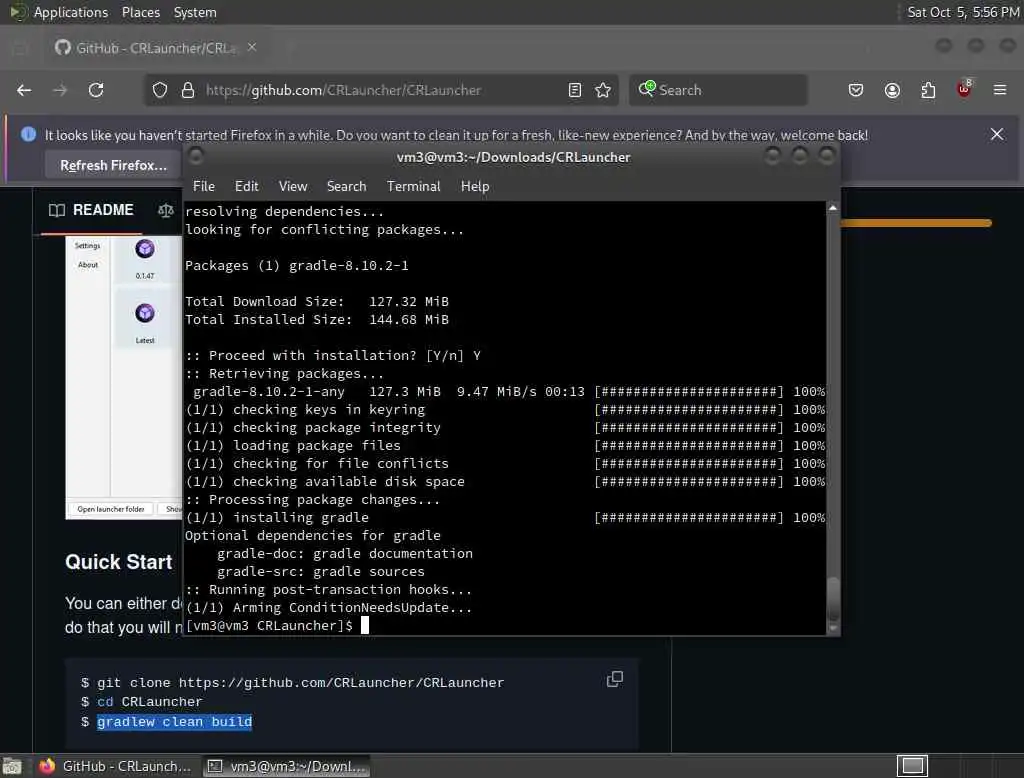Open terminal View menu
The width and height of the screenshot is (1024, 778).
tap(293, 186)
